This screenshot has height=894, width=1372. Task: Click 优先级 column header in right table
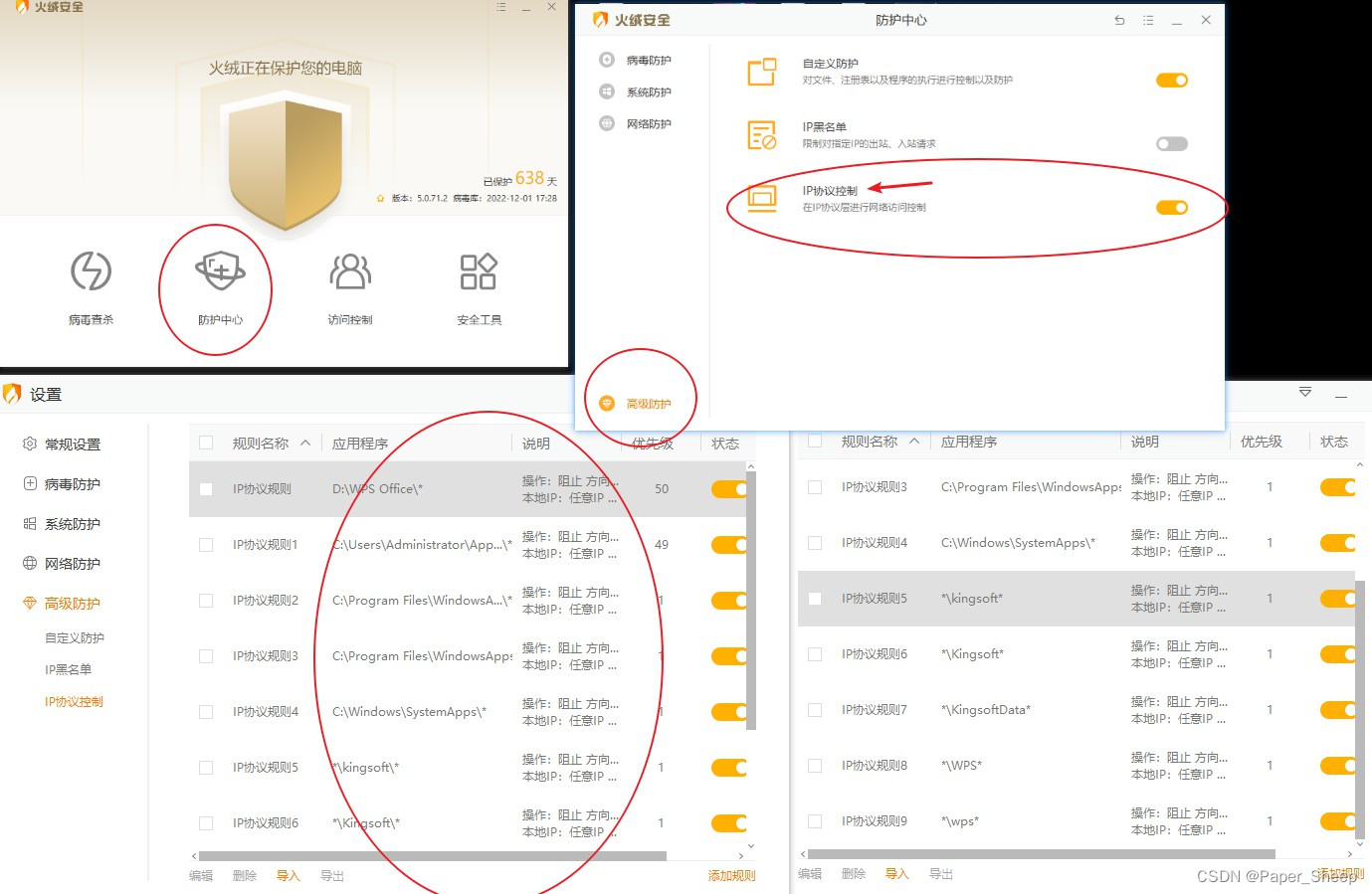(1261, 441)
